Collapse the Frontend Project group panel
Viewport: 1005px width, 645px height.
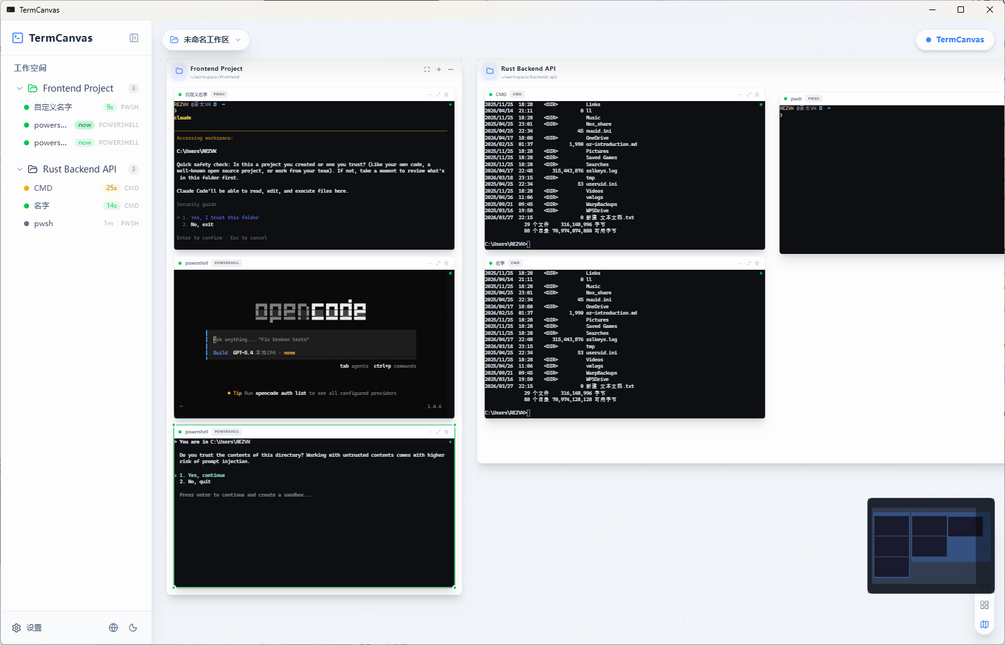[451, 69]
